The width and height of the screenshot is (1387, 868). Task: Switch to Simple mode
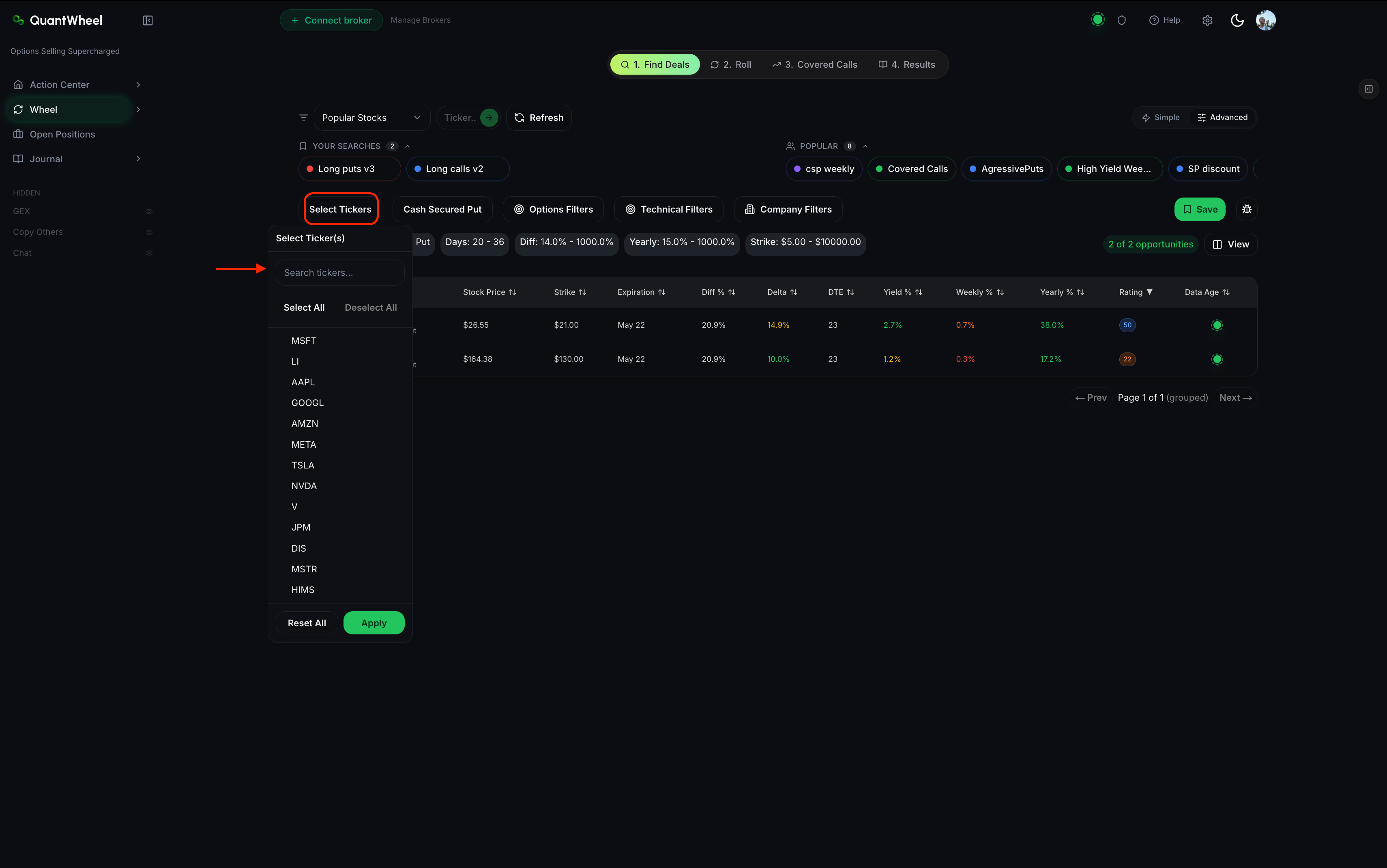tap(1161, 118)
